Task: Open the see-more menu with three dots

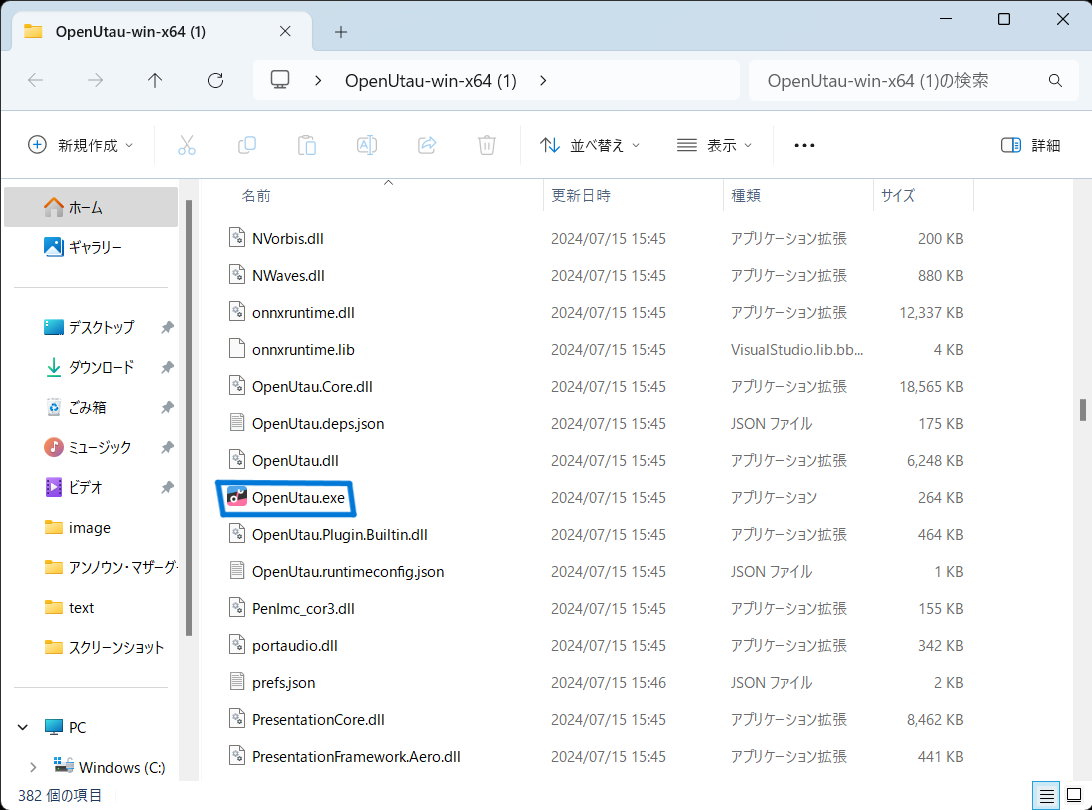Action: tap(804, 145)
